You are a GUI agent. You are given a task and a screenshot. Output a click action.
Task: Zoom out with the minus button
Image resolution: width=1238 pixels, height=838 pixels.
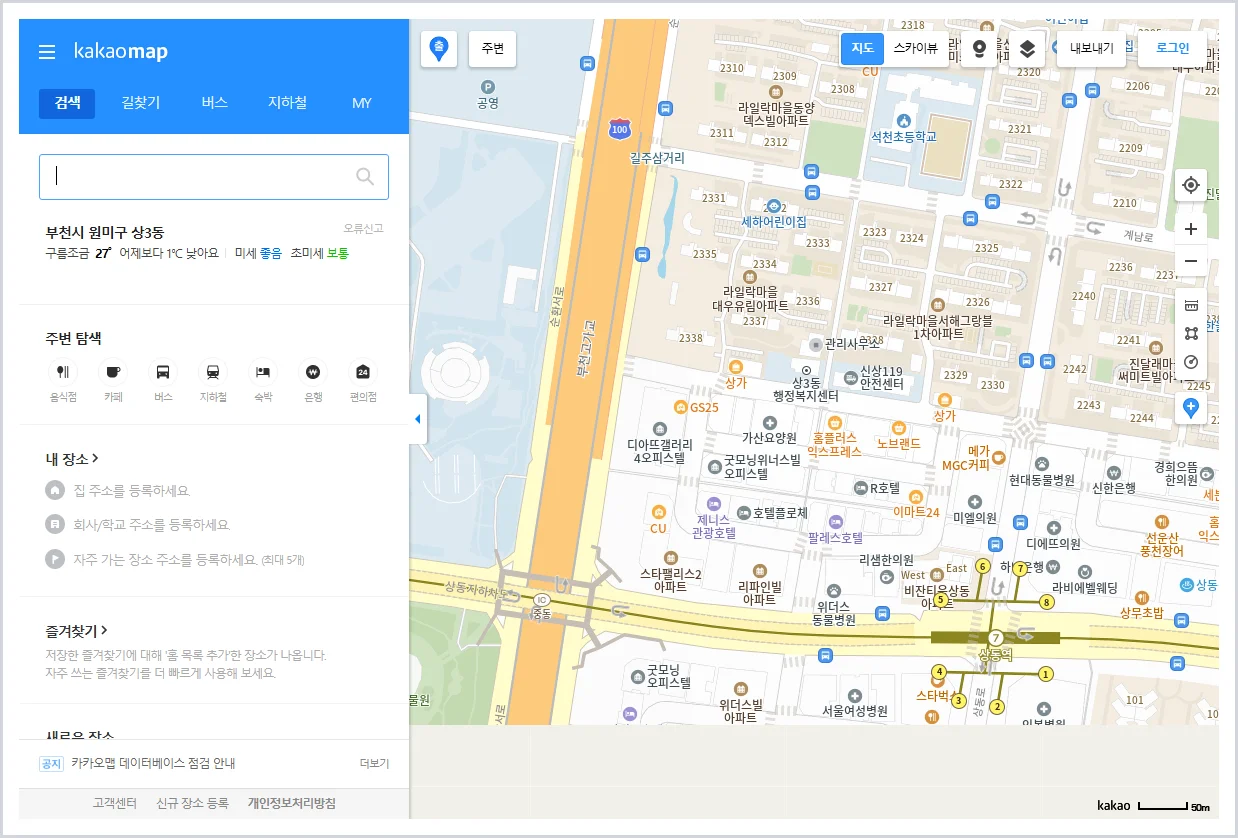[1190, 261]
